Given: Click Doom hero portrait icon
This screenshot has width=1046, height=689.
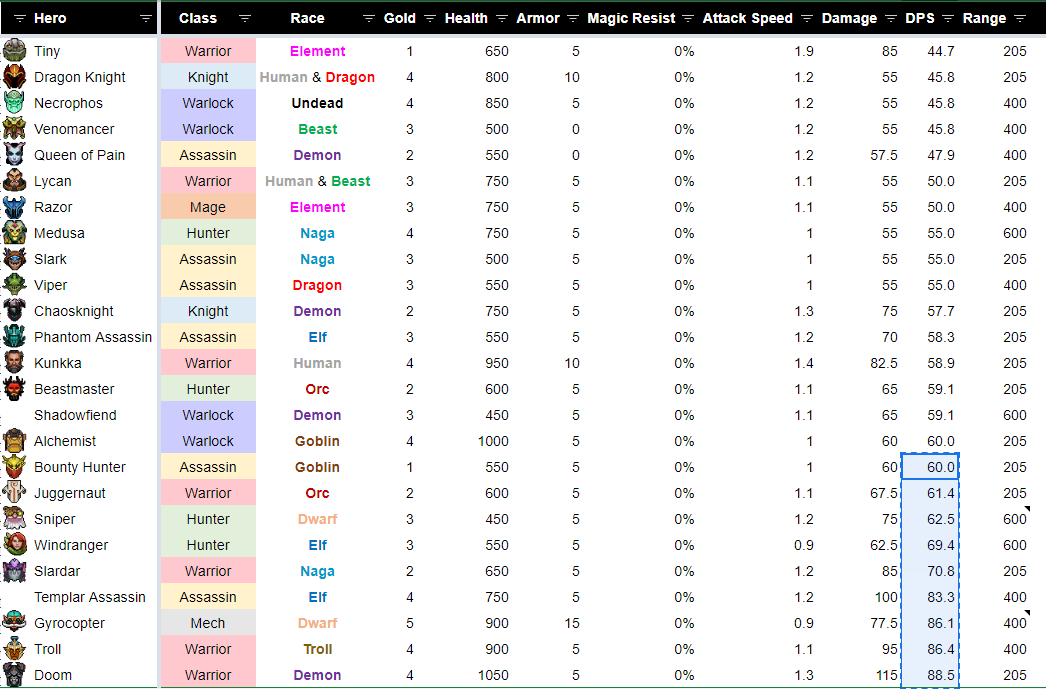Looking at the screenshot, I should tap(14, 675).
